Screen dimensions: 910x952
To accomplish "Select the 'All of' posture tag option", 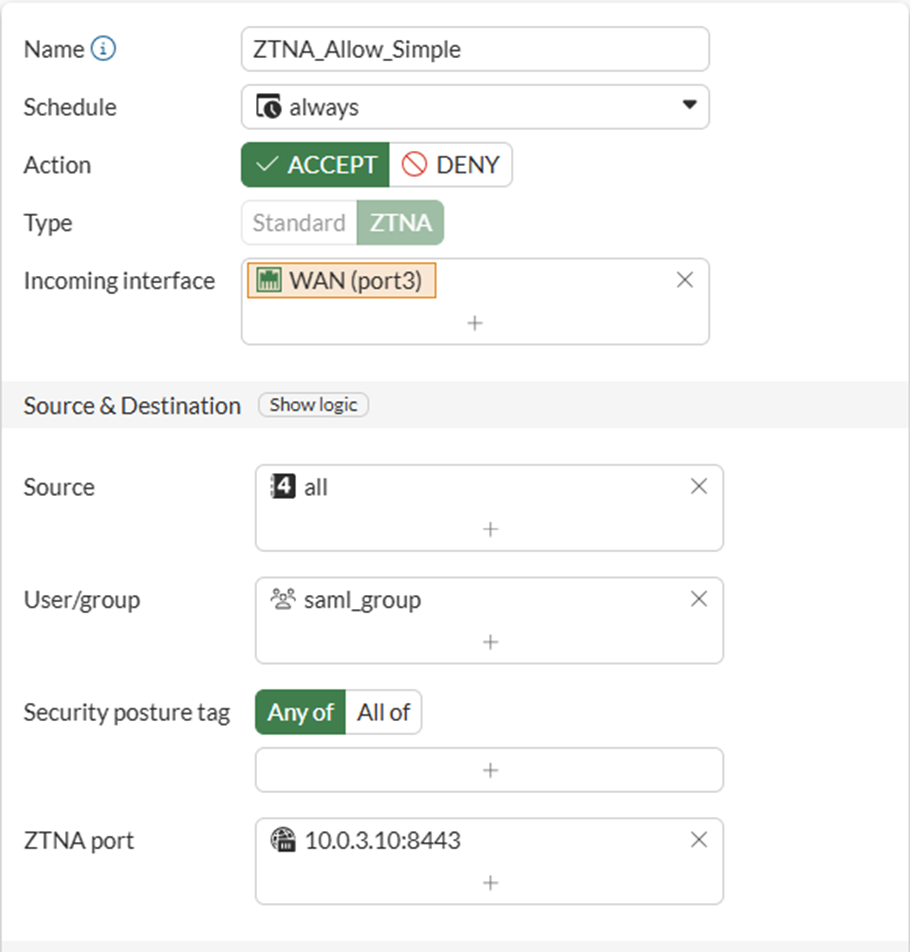I will (x=383, y=712).
